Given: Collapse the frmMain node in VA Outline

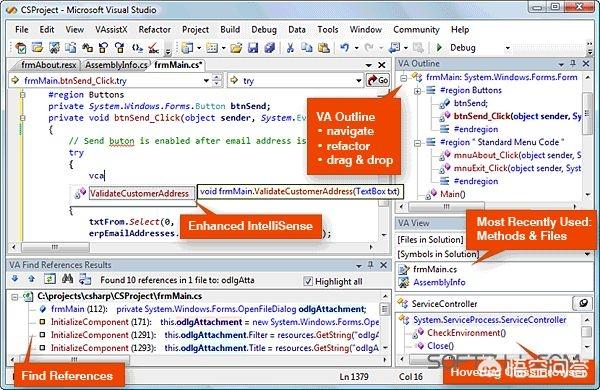Looking at the screenshot, I should (x=404, y=78).
